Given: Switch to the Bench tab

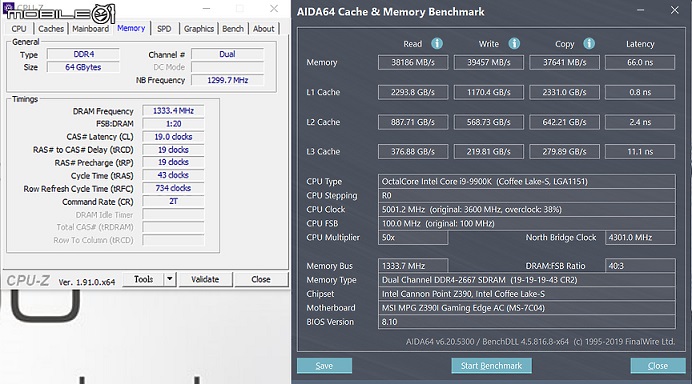Looking at the screenshot, I should [x=233, y=29].
